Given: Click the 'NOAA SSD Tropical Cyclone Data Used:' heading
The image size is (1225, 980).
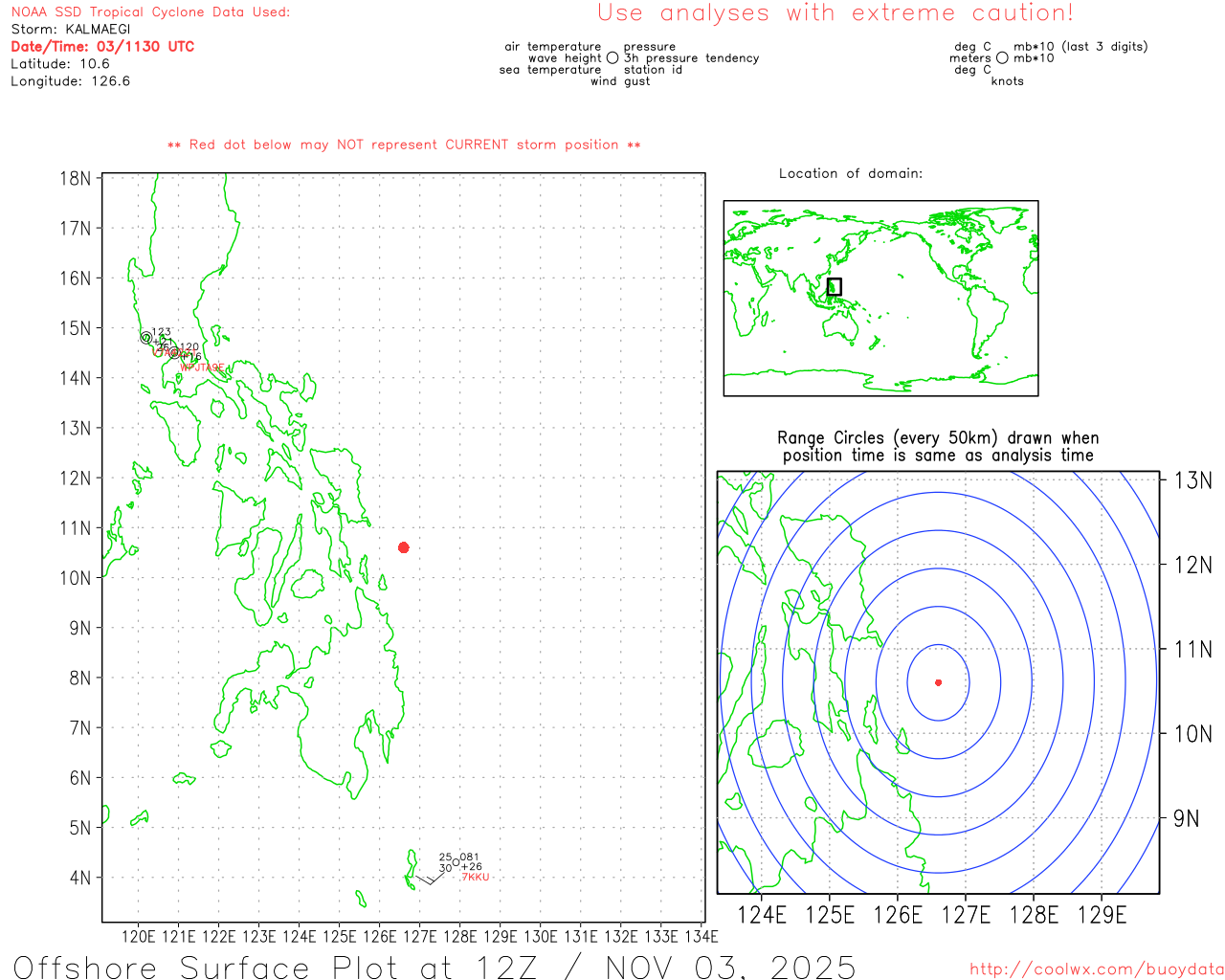Looking at the screenshot, I should pos(150,12).
